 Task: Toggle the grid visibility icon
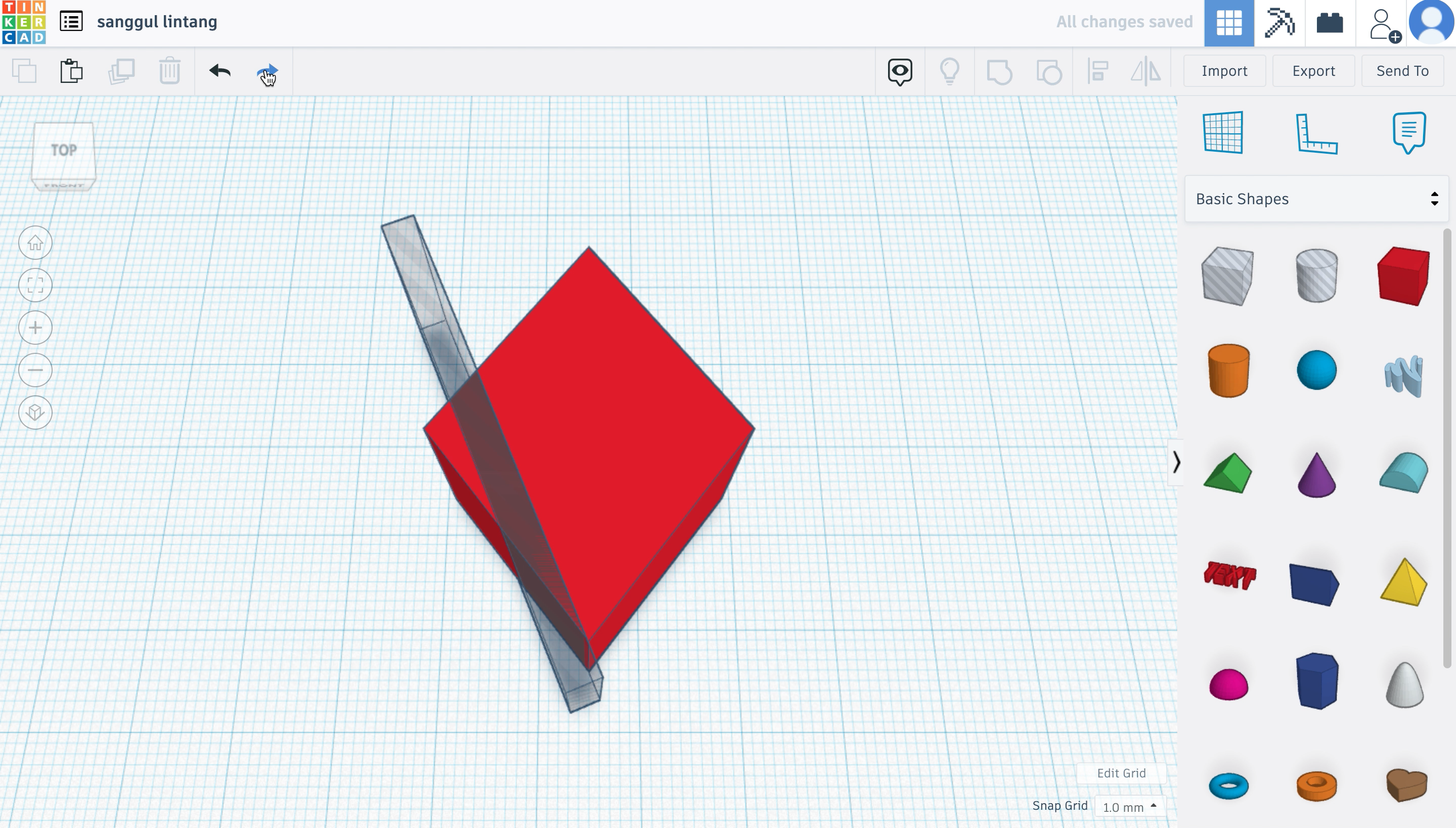click(x=1223, y=132)
